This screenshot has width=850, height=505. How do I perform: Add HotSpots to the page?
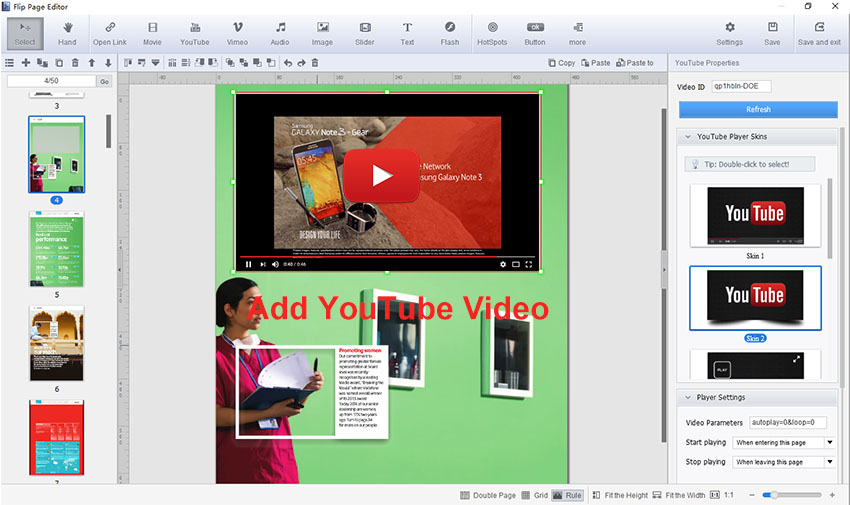492,33
